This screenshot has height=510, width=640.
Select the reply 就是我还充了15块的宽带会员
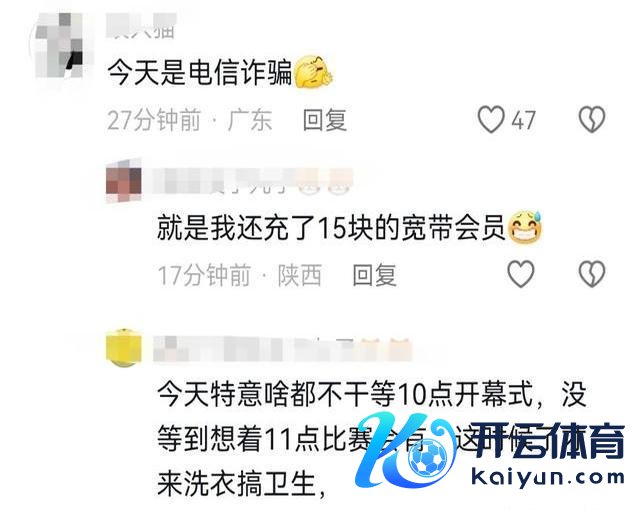pyautogui.click(x=331, y=228)
